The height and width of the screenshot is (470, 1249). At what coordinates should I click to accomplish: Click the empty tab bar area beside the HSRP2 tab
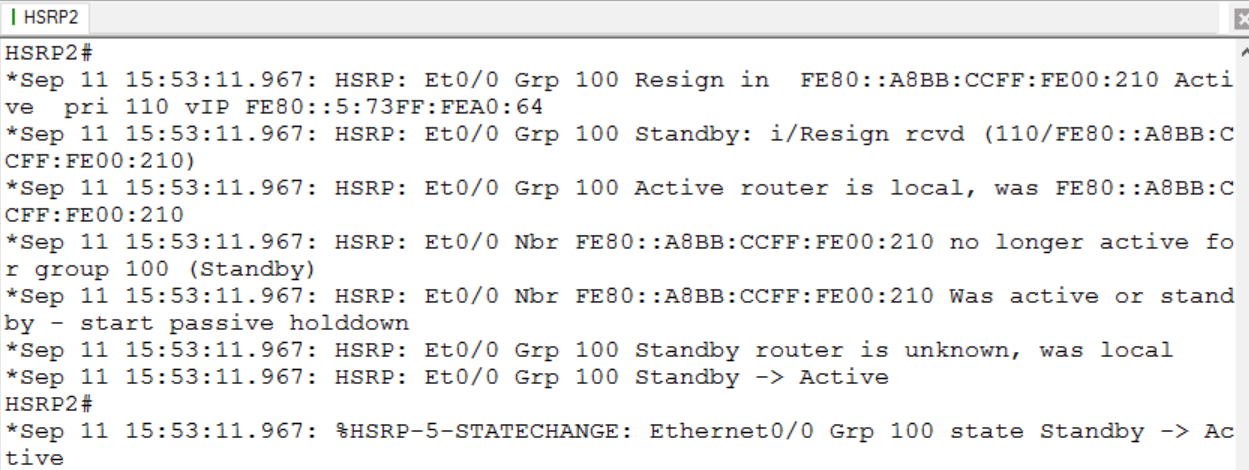coord(660,17)
